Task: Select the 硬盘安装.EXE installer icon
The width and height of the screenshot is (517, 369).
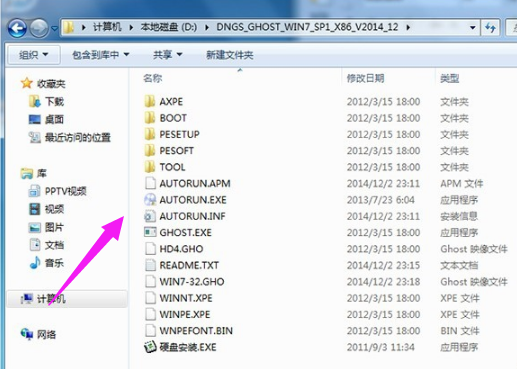Action: coord(150,347)
